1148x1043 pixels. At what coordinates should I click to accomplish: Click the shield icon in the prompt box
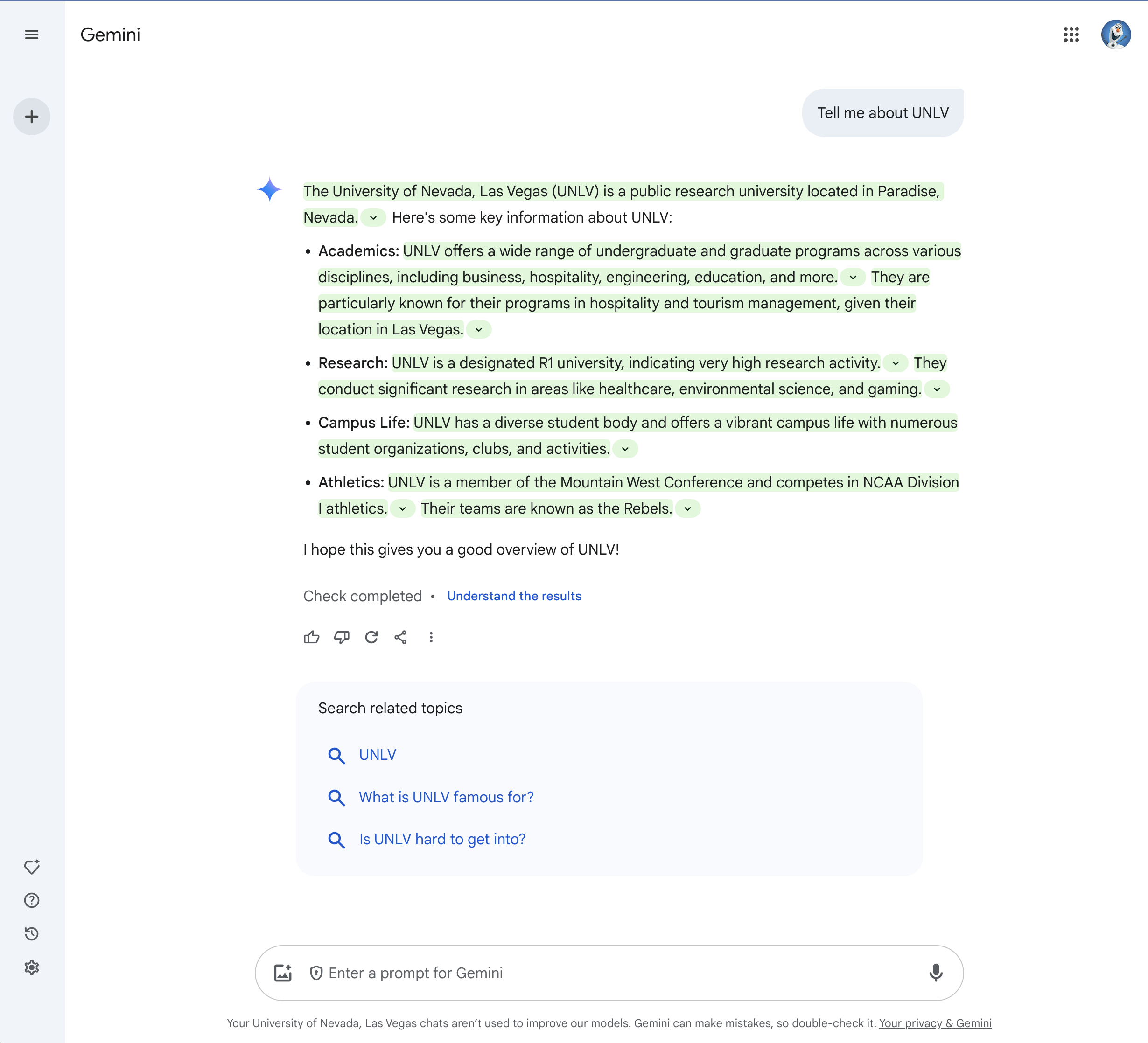[316, 973]
